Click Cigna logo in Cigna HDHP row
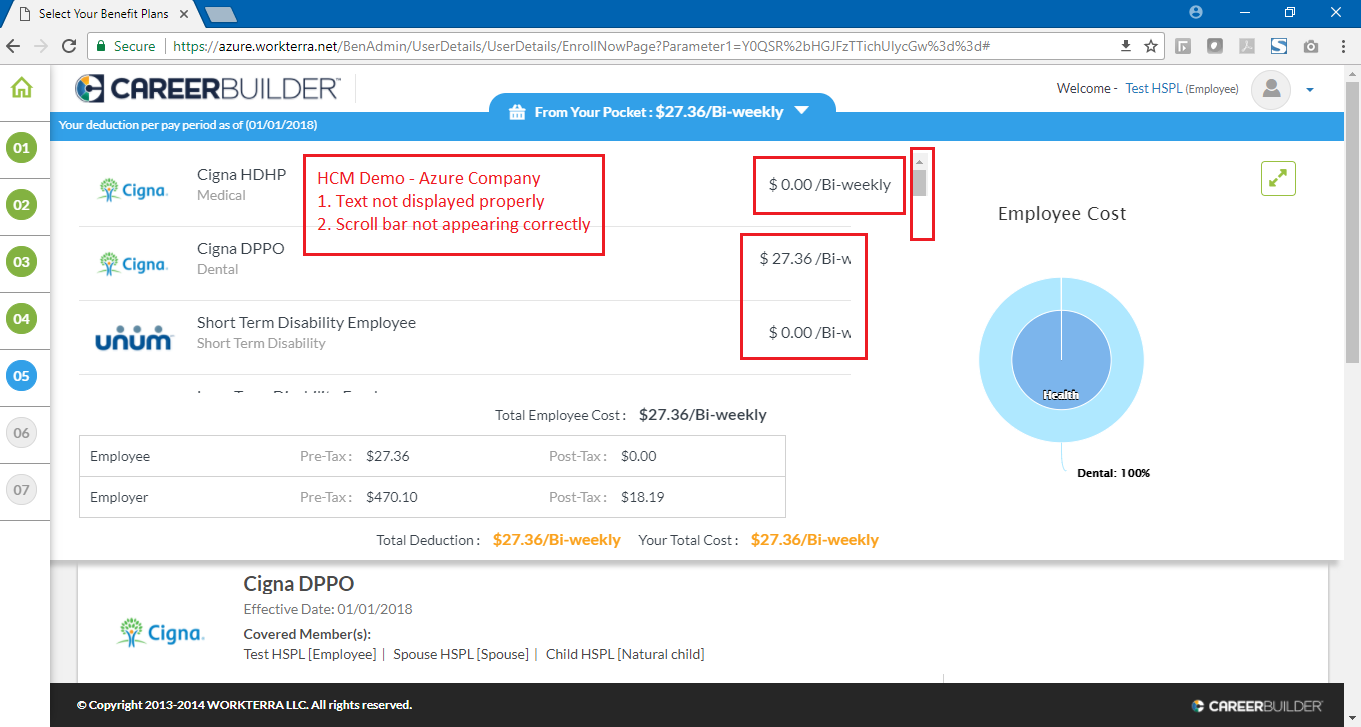 coord(133,189)
